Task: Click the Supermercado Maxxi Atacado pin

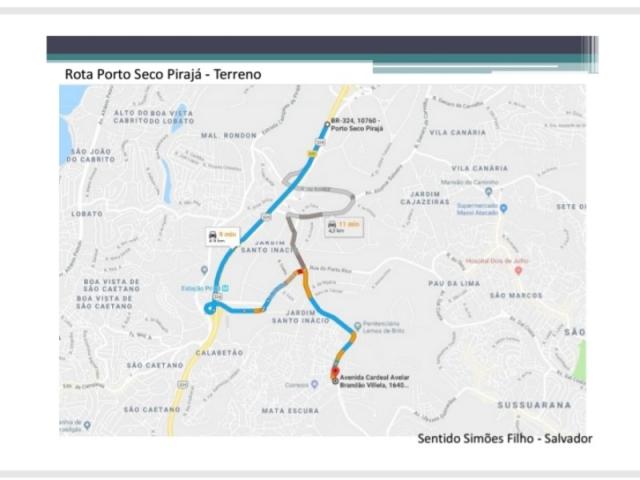Action: [504, 208]
